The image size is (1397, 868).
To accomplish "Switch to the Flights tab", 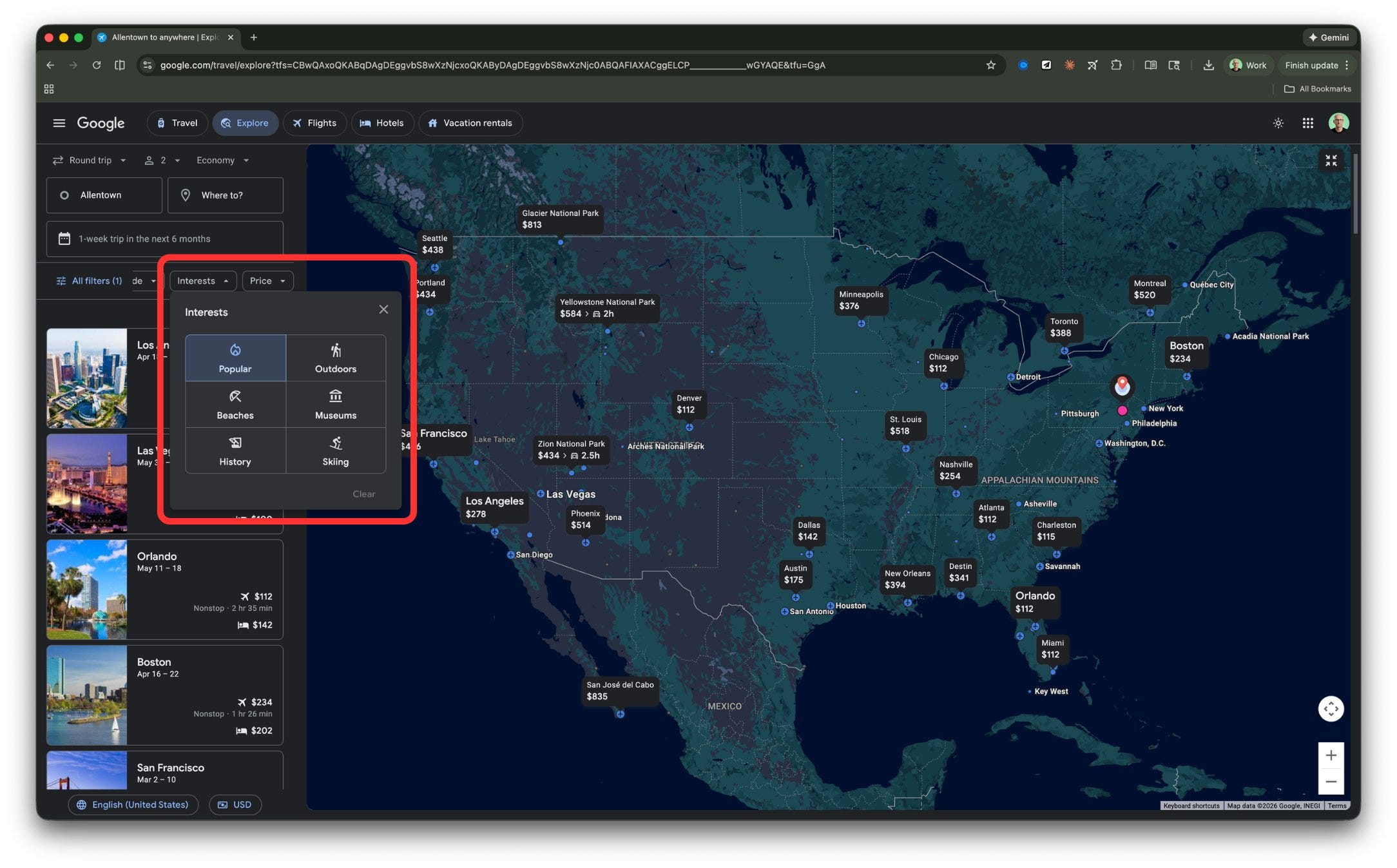I will pyautogui.click(x=314, y=123).
